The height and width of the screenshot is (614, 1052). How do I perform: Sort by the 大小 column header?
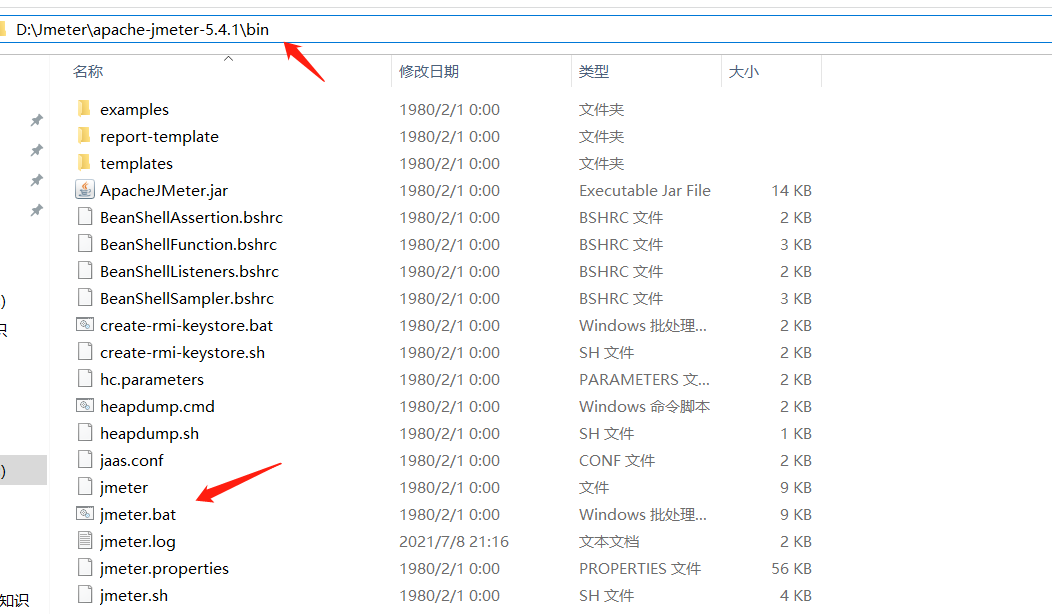(x=743, y=72)
